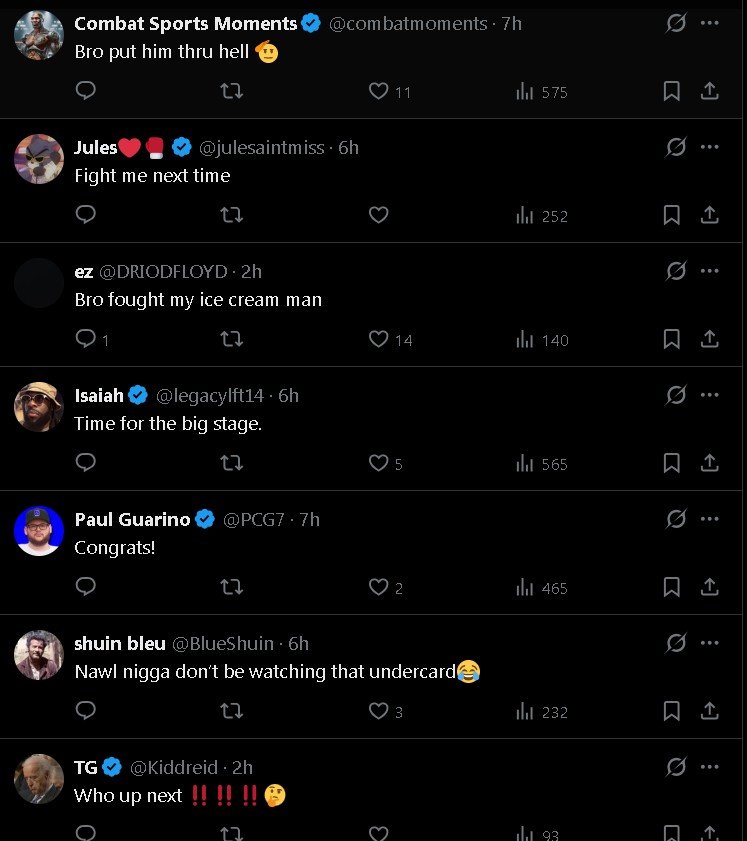Open Grok icon on shuin bleu's tweet
The image size is (747, 841).
(676, 643)
